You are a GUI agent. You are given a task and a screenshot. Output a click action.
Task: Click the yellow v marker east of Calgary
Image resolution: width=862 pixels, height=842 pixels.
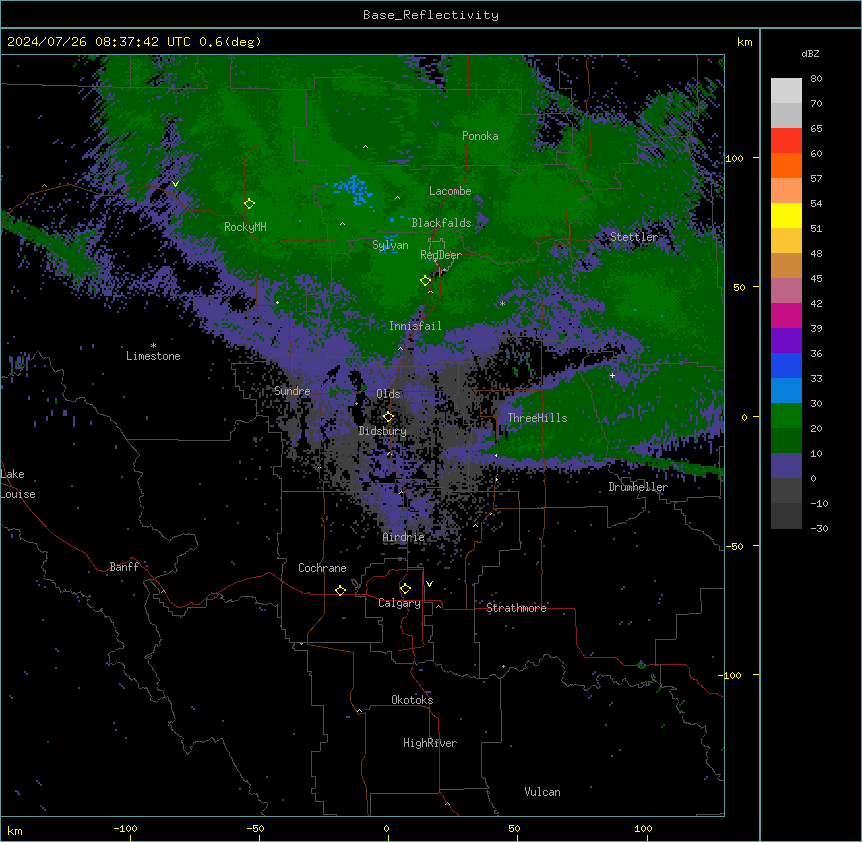point(429,584)
